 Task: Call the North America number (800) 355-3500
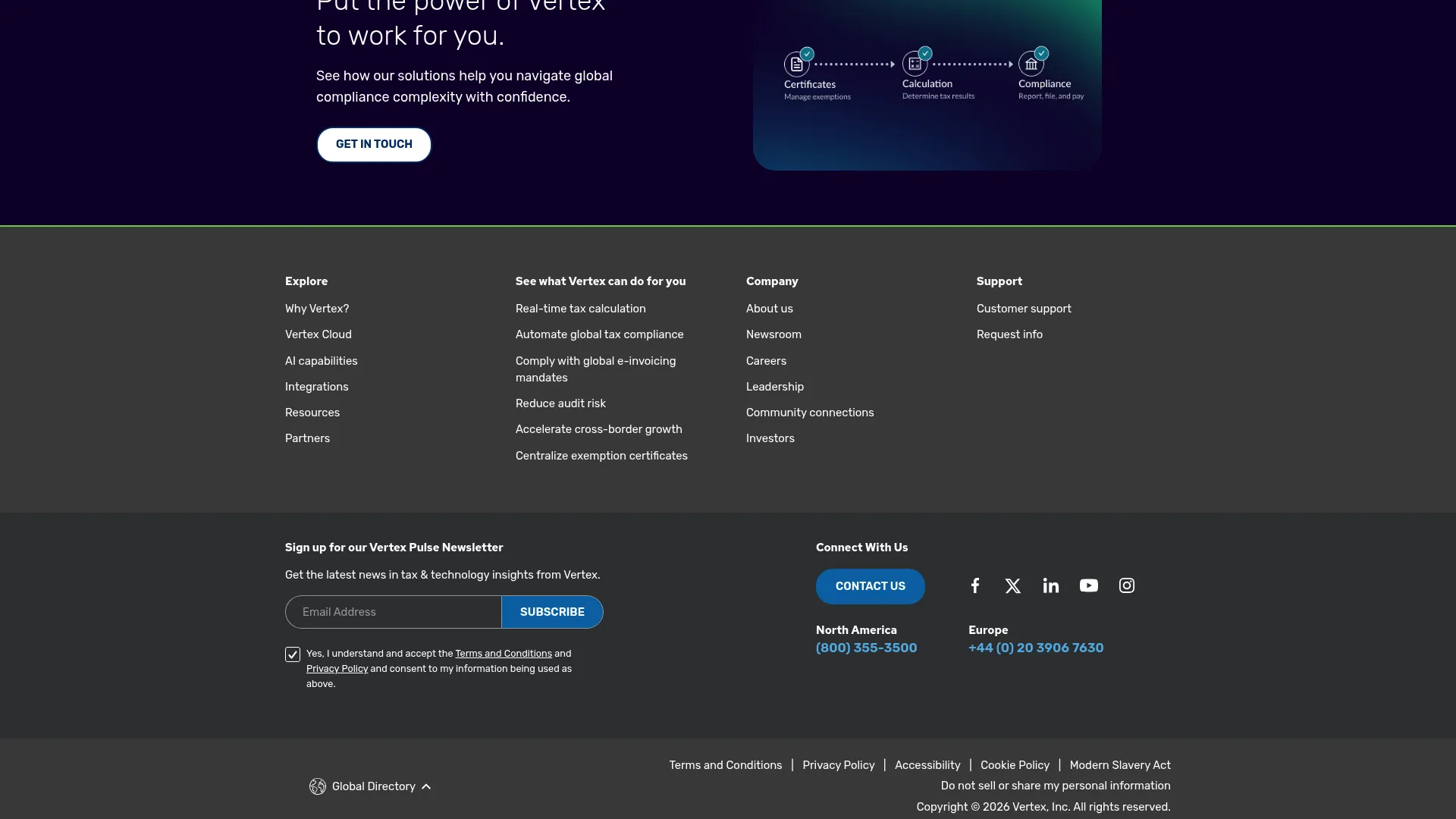point(867,648)
